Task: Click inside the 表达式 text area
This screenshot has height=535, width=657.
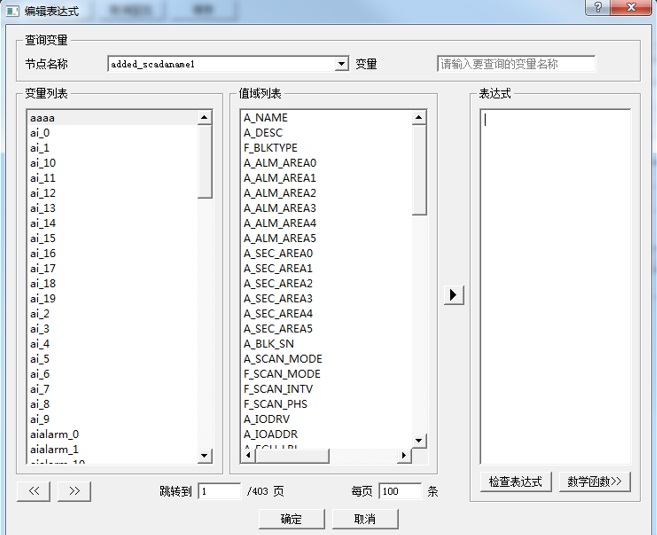Action: point(555,287)
